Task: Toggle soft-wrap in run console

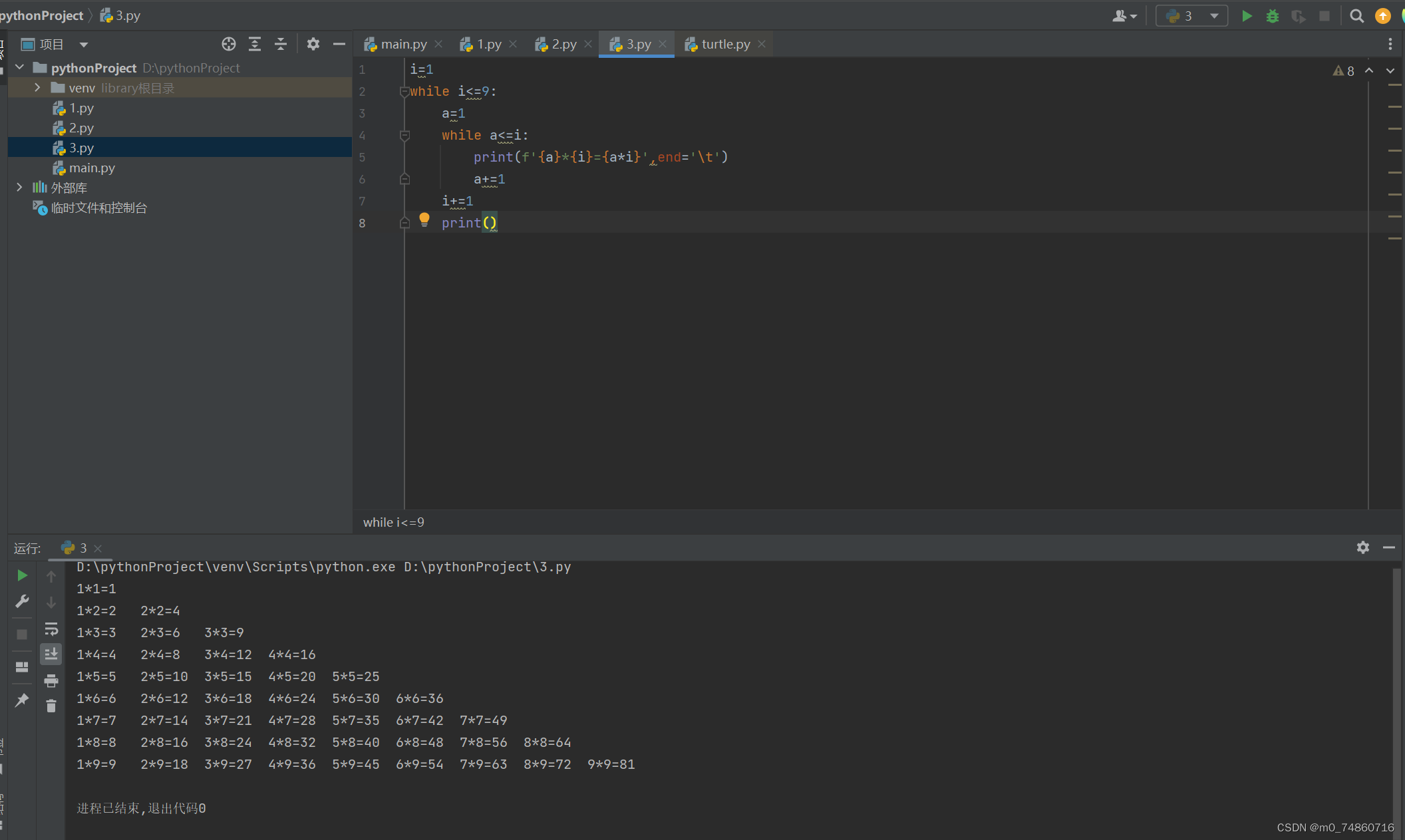Action: pyautogui.click(x=51, y=629)
